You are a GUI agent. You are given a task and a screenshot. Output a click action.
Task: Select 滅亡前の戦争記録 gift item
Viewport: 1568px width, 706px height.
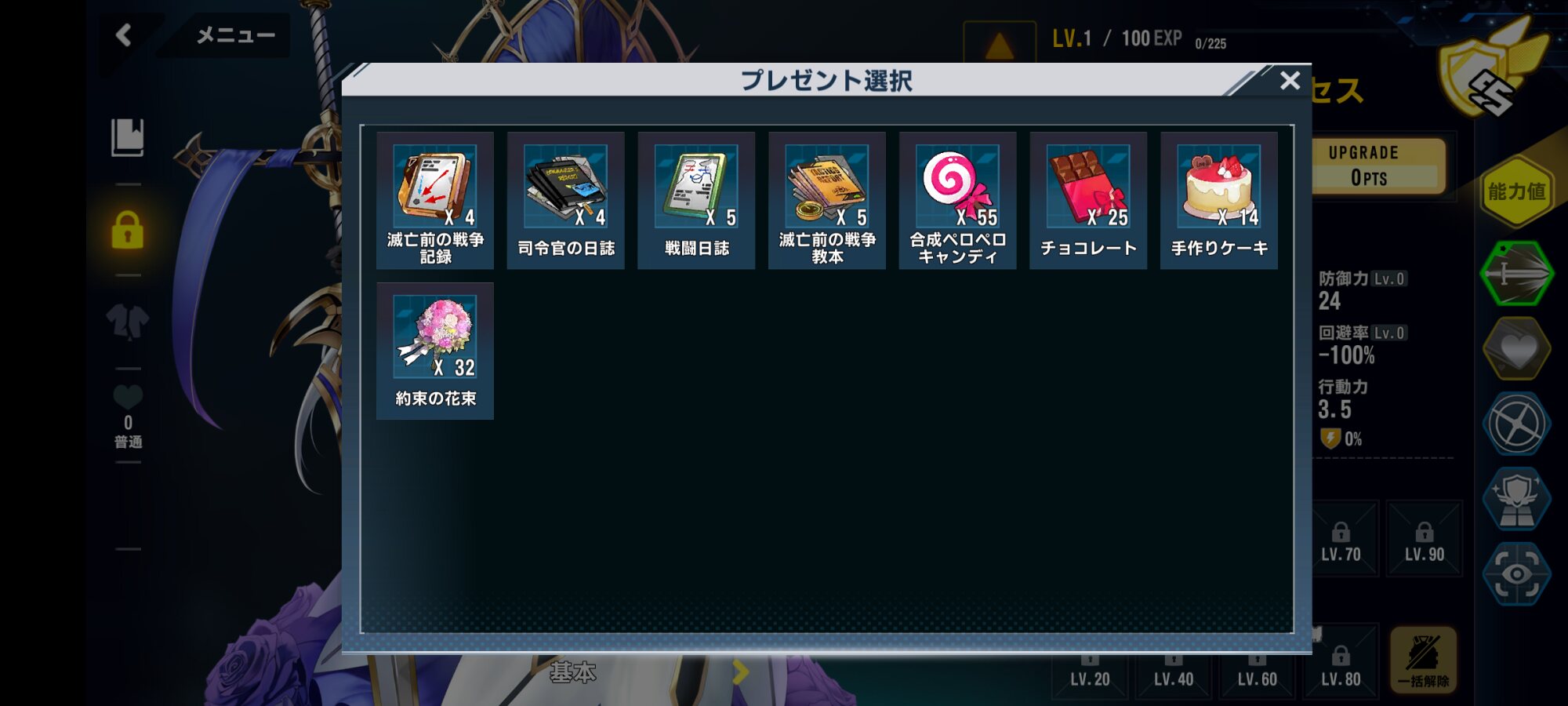pos(435,201)
